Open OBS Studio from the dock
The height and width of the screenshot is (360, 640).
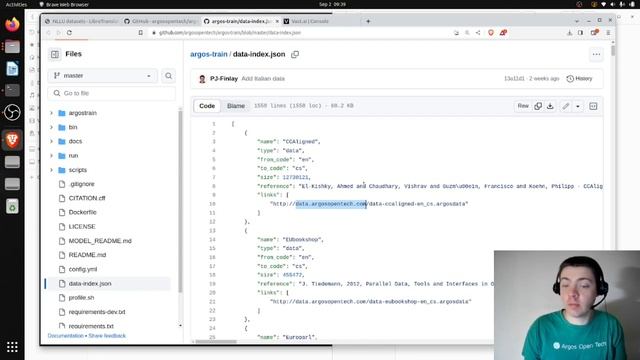coord(12,112)
